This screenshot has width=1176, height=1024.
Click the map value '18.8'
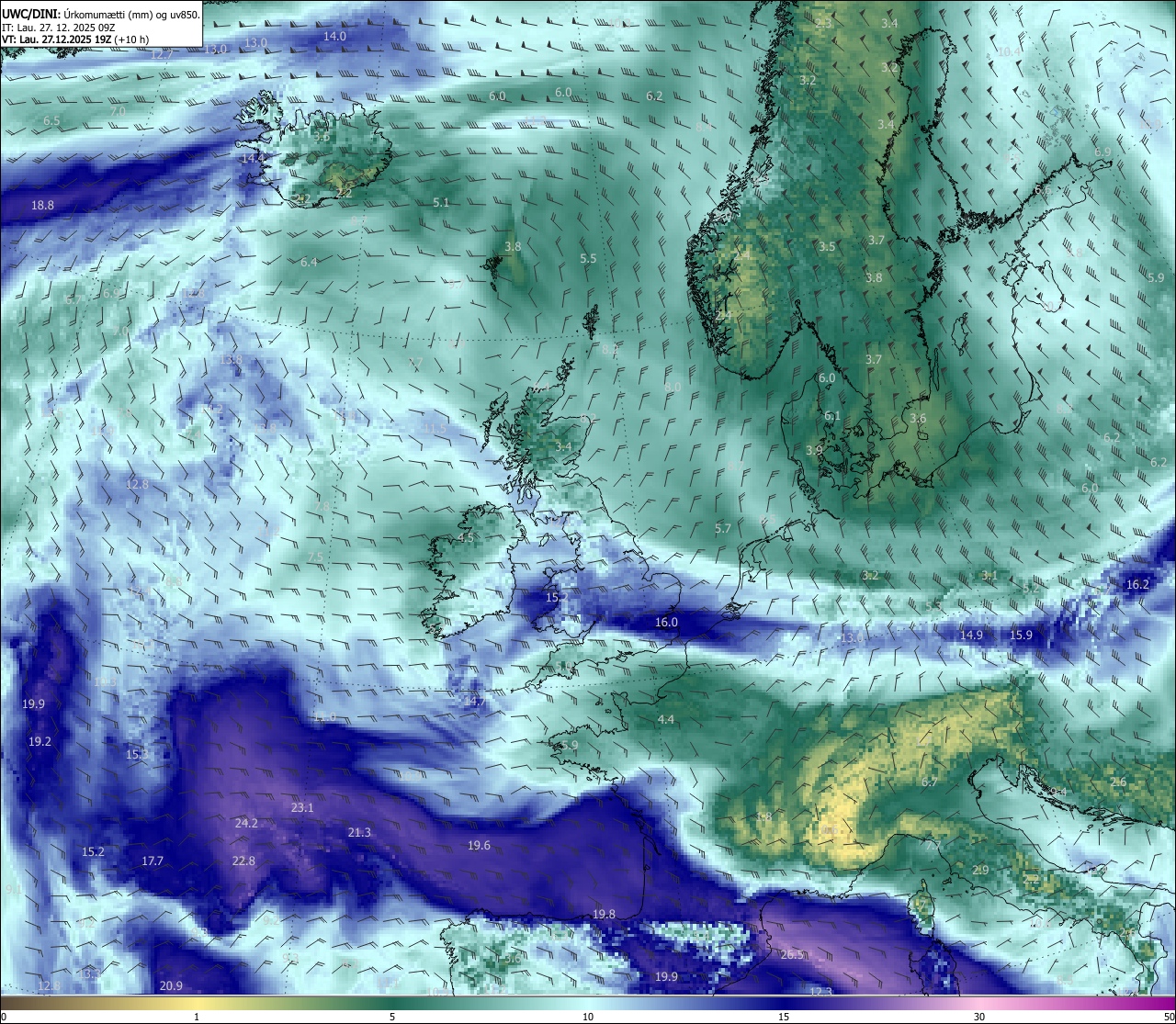click(x=42, y=206)
